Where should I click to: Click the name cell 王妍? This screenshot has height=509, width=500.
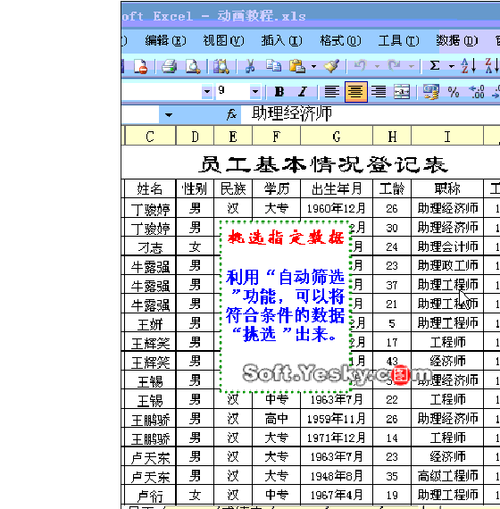click(x=150, y=324)
